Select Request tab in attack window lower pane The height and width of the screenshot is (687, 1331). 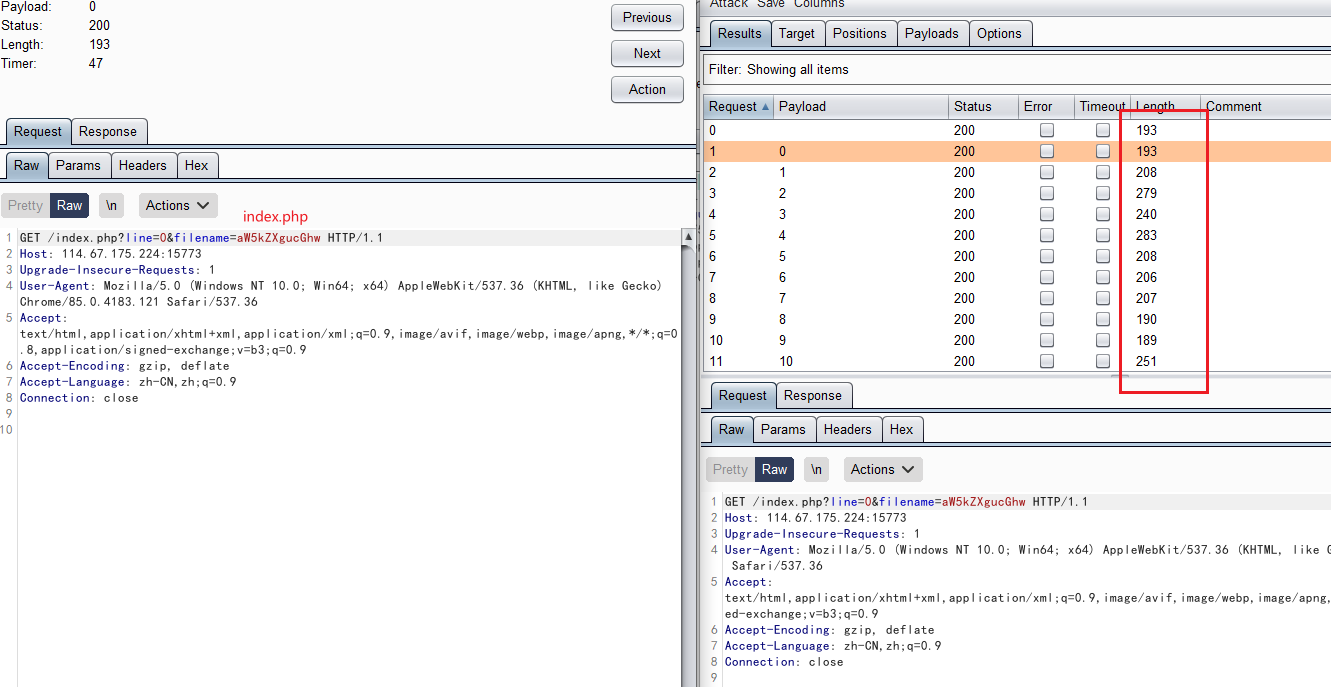tap(743, 395)
